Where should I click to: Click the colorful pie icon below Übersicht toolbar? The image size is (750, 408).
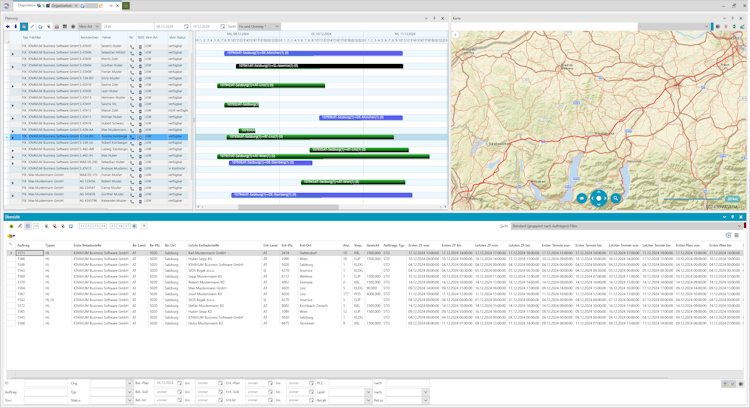[11, 236]
